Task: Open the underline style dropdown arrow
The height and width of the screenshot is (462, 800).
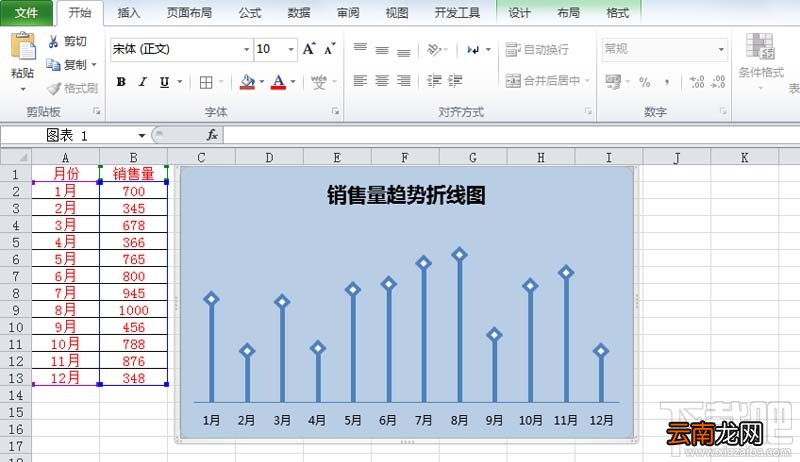Action: 180,82
